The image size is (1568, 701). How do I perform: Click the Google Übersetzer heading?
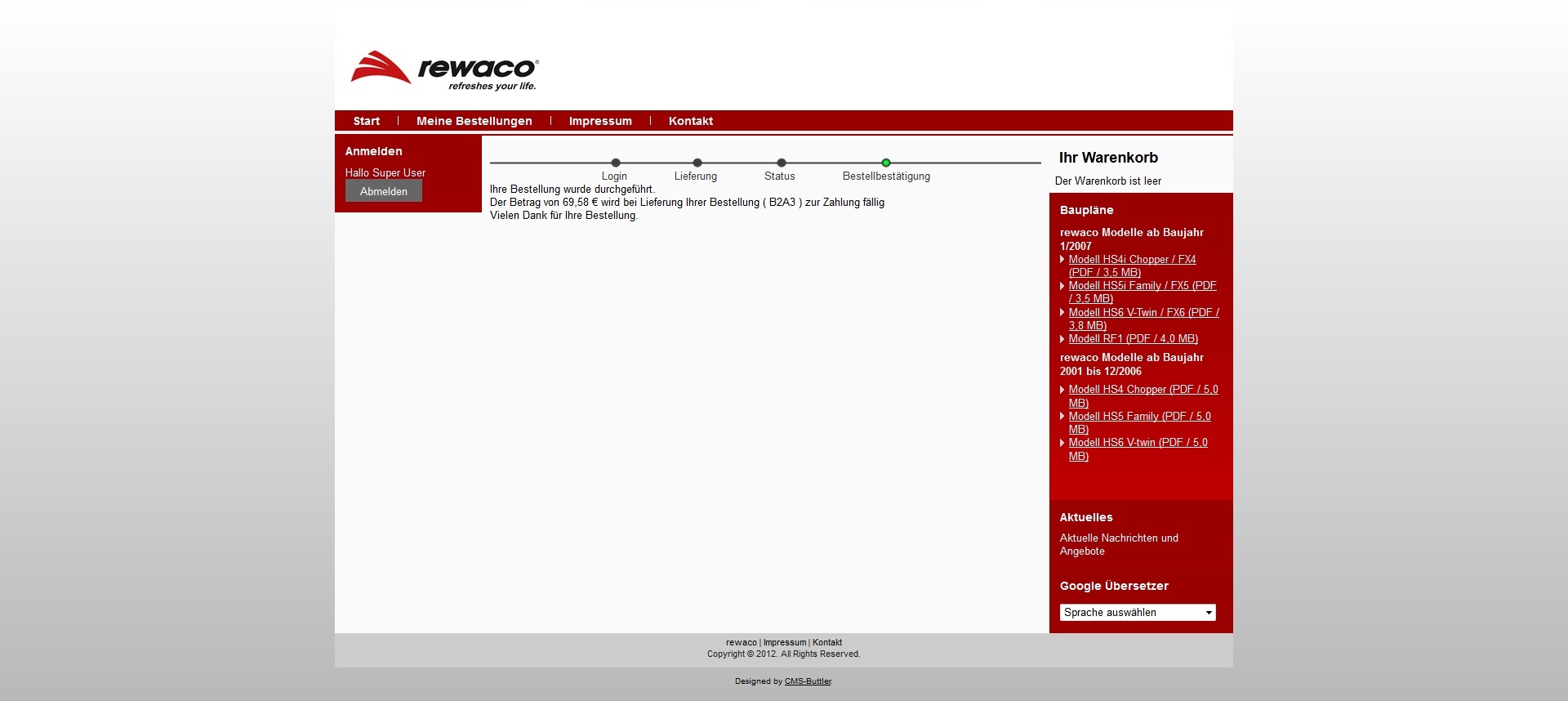tap(1114, 586)
